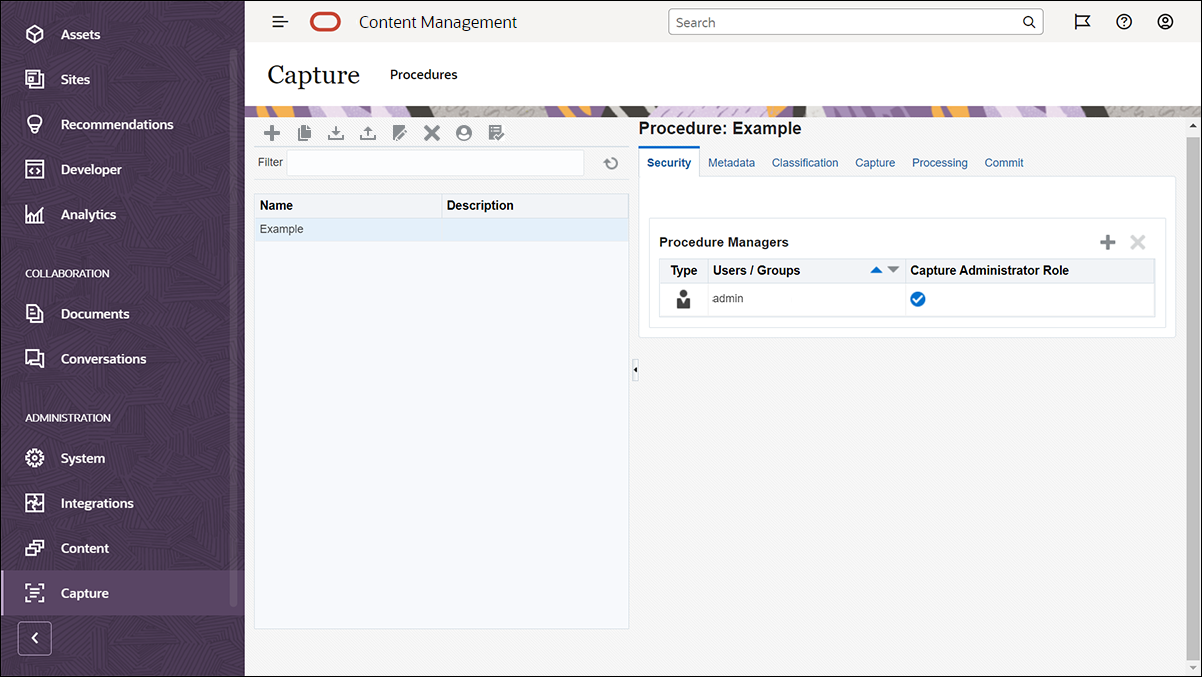Add a new Procedure Manager
1202x677 pixels.
1107,241
